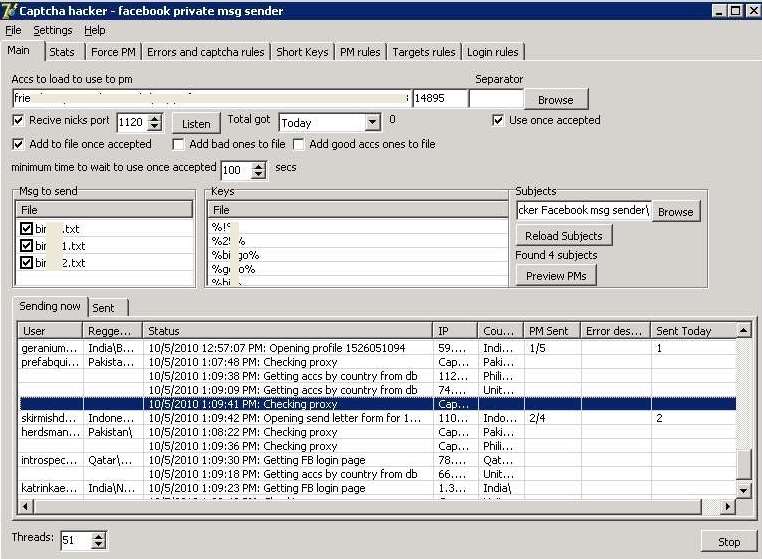This screenshot has height=559, width=762.
Task: Open the Short Keys tab
Action: click(302, 52)
